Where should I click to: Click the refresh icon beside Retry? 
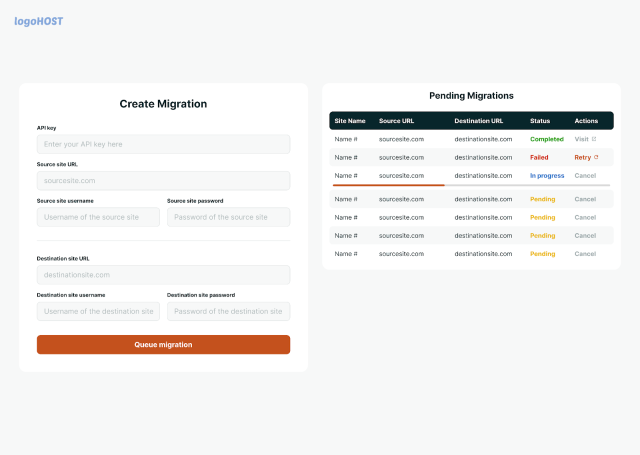tap(596, 157)
